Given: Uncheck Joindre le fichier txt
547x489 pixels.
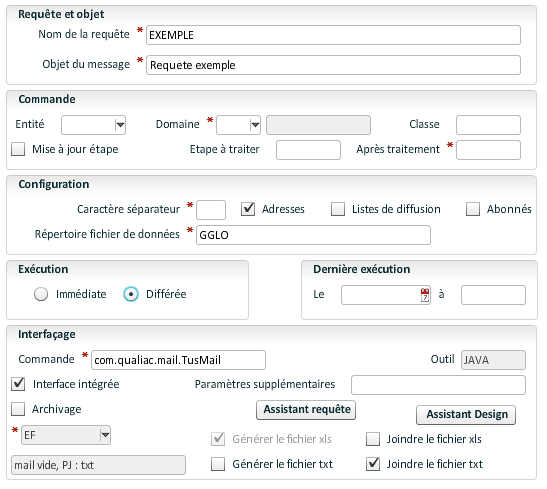Looking at the screenshot, I should click(373, 464).
